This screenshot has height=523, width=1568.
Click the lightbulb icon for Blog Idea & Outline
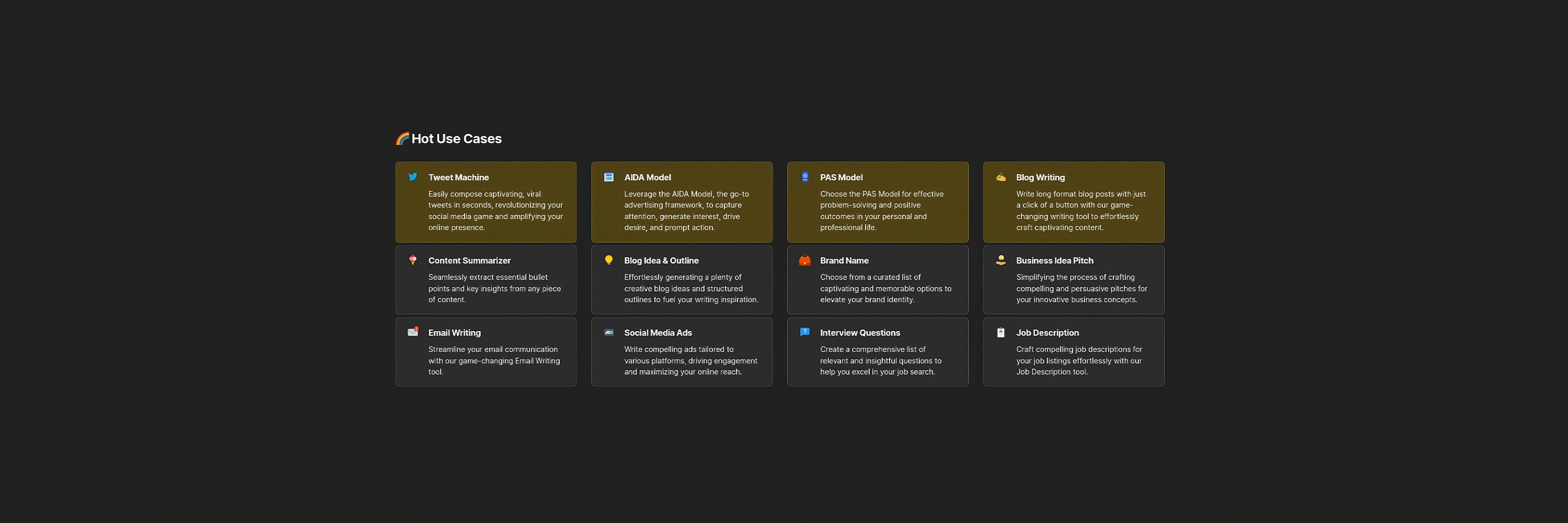tap(609, 260)
